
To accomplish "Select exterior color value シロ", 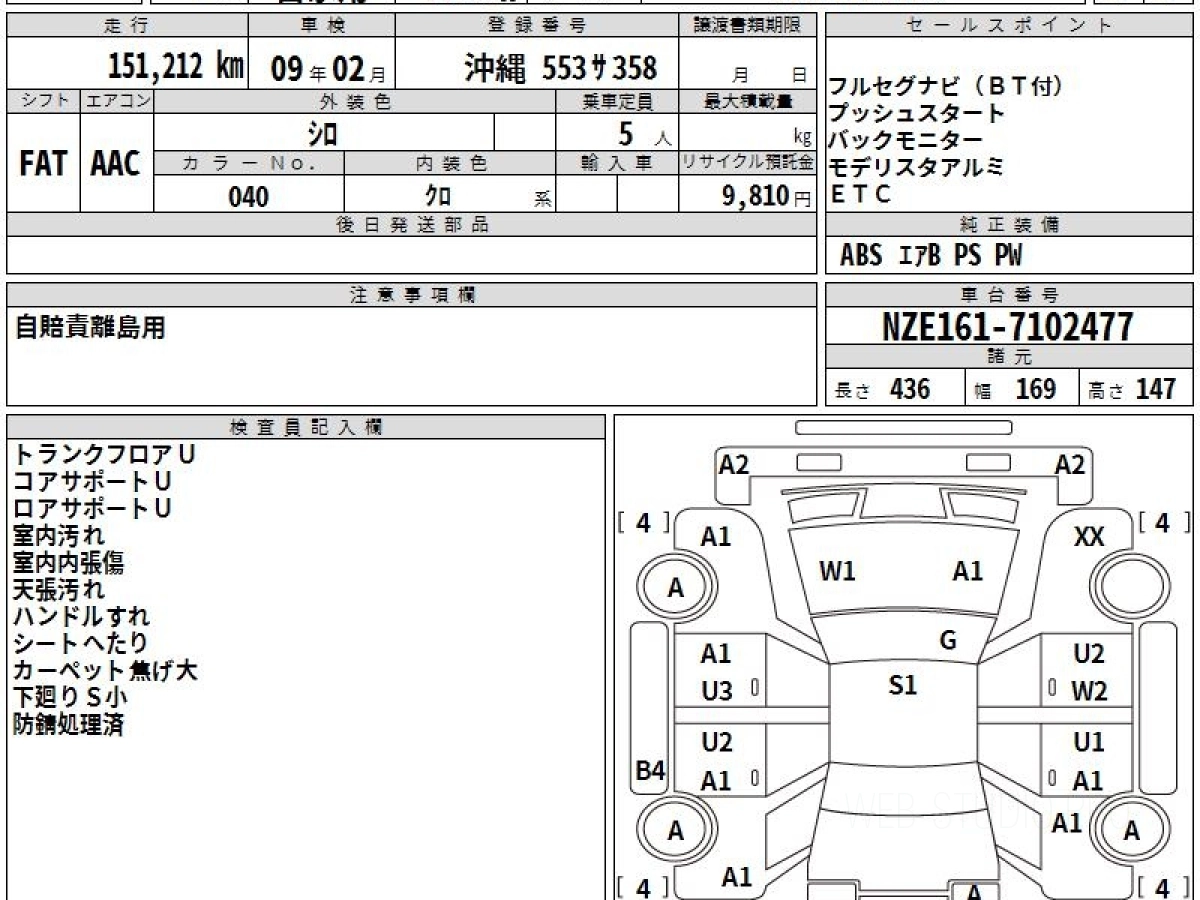I will [323, 132].
